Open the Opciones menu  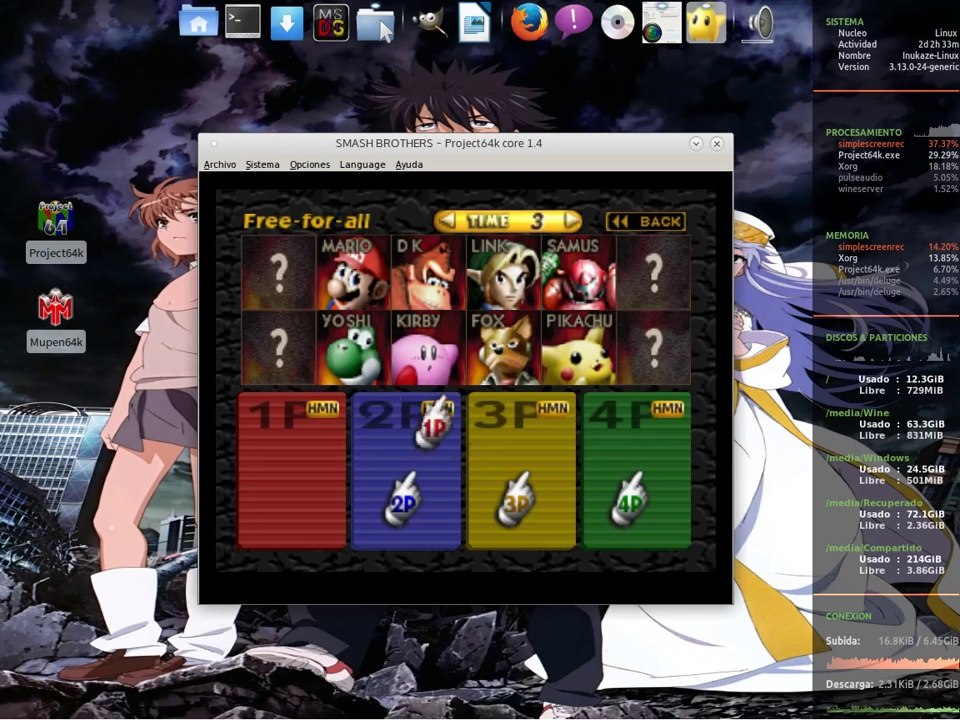click(310, 165)
